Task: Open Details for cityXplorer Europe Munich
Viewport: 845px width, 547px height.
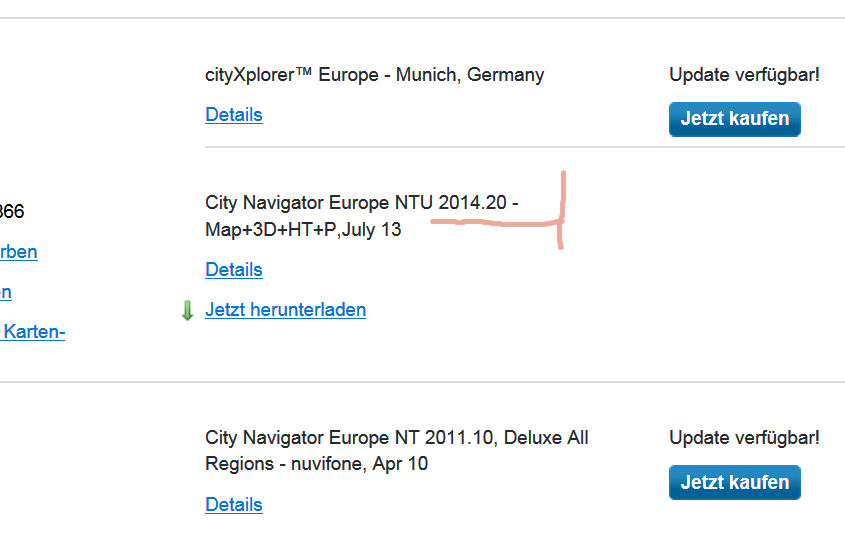Action: tap(234, 115)
